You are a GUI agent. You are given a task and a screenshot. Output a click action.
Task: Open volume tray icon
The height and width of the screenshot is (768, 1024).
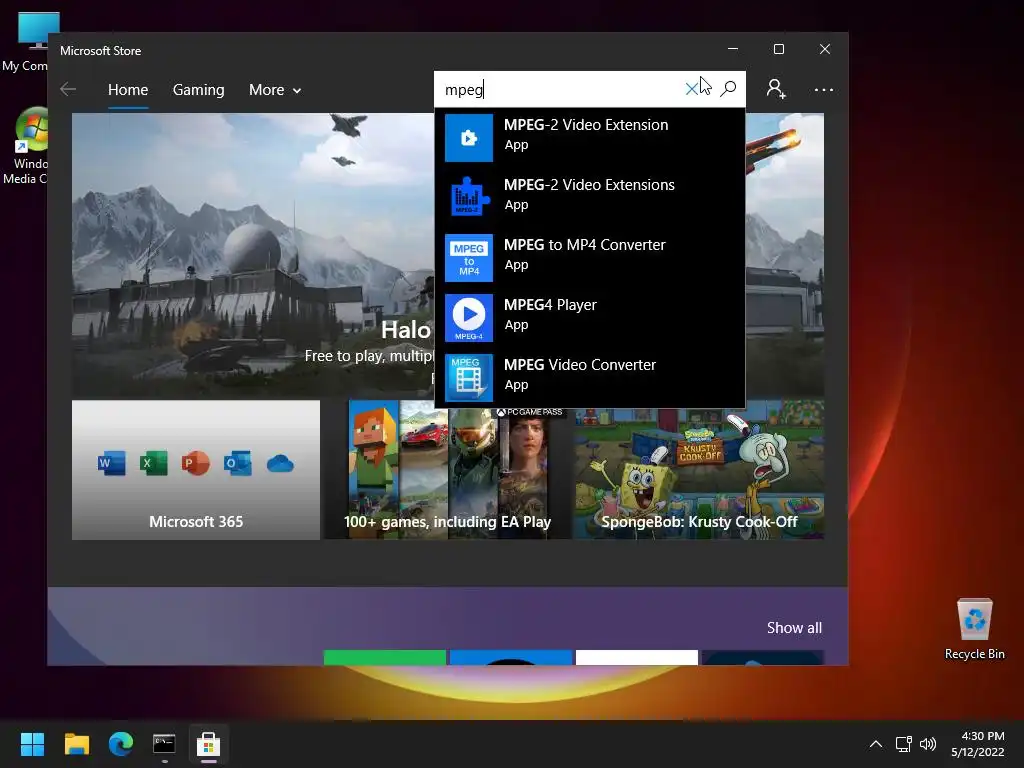tap(927, 744)
